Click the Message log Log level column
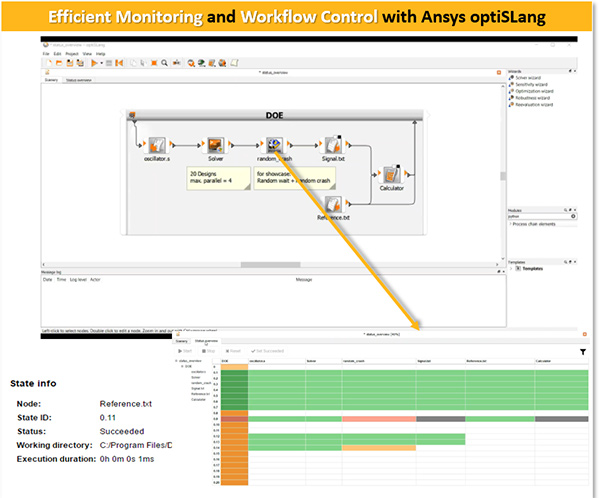This screenshot has width=600, height=498. (x=78, y=280)
